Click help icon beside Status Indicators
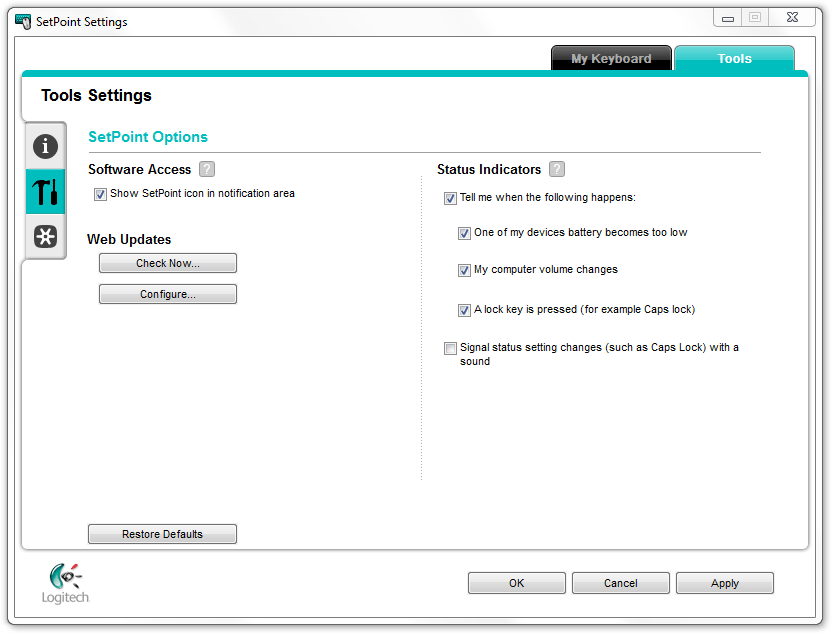Image resolution: width=832 pixels, height=634 pixels. (557, 170)
